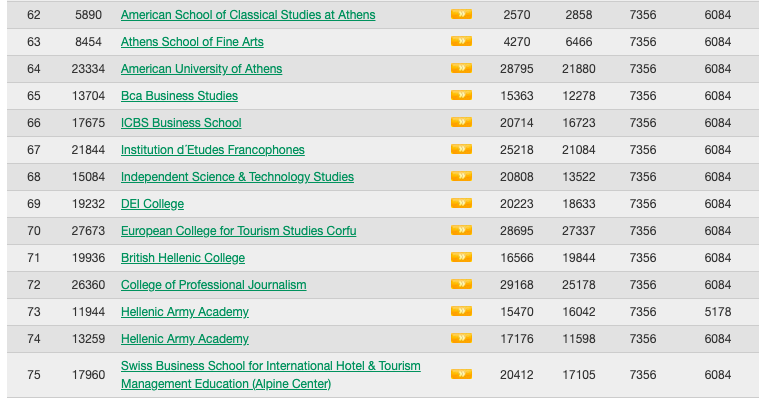Click orange arrow icon in rank 75 row
Viewport: 760px width, 400px height.
(461, 374)
